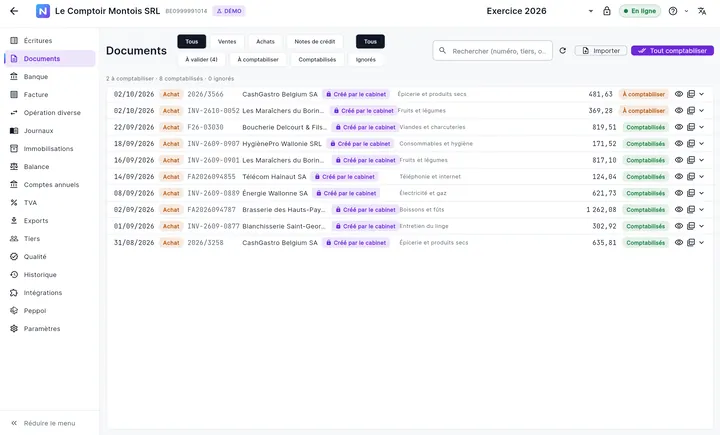Preview the 369,28 Maraîchers document via eye icon

679,111
